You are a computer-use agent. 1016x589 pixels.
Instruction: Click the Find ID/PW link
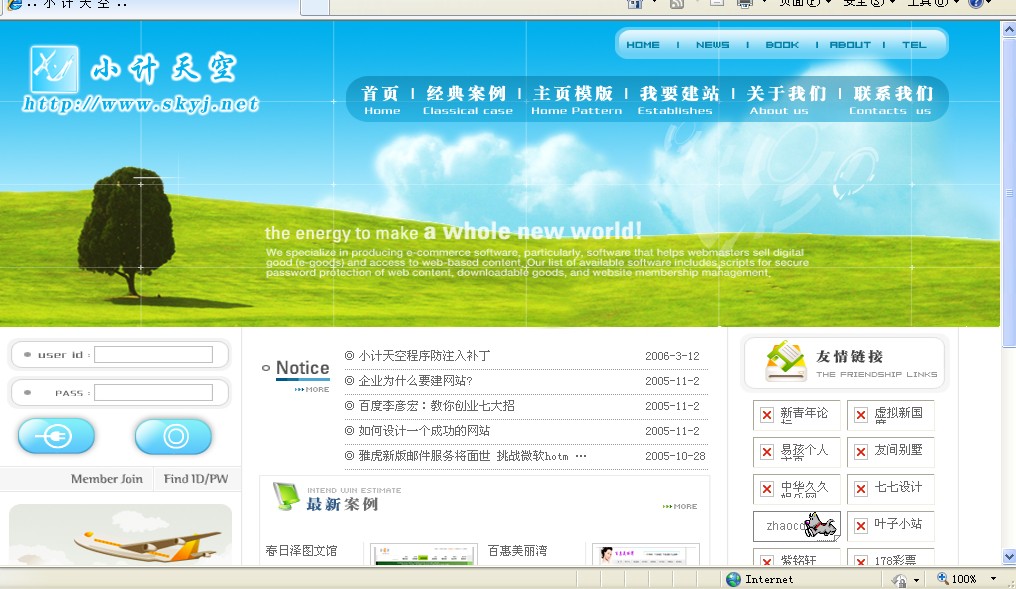point(196,479)
